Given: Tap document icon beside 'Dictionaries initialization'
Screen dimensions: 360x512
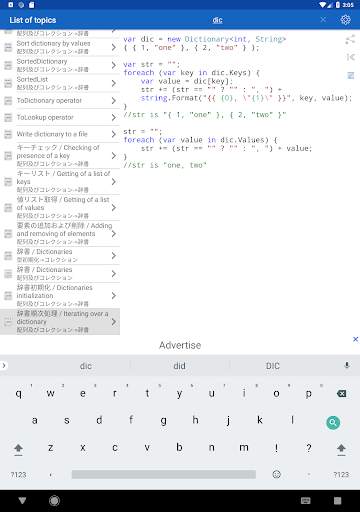Looking at the screenshot, I should pyautogui.click(x=8, y=296).
